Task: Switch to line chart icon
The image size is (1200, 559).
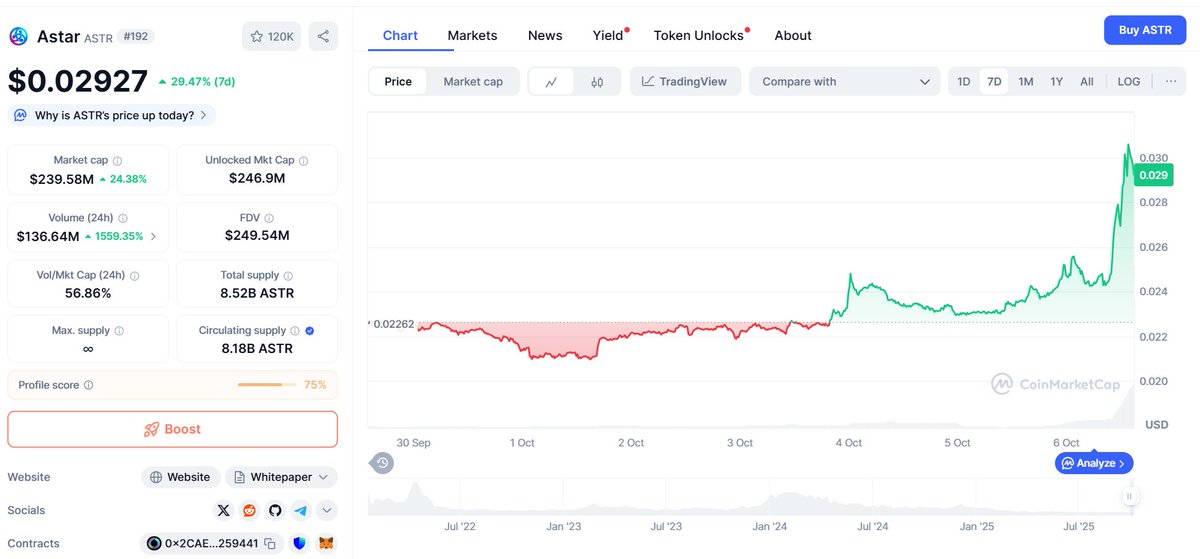Action: tap(551, 82)
